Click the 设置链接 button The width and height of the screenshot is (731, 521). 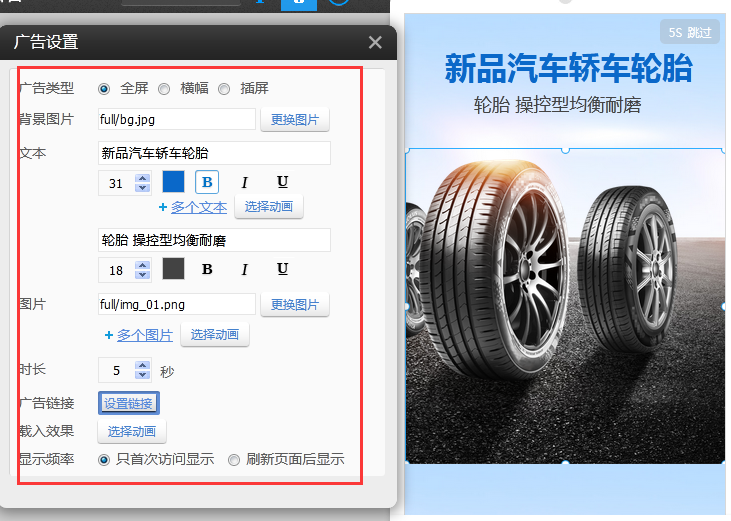click(128, 403)
